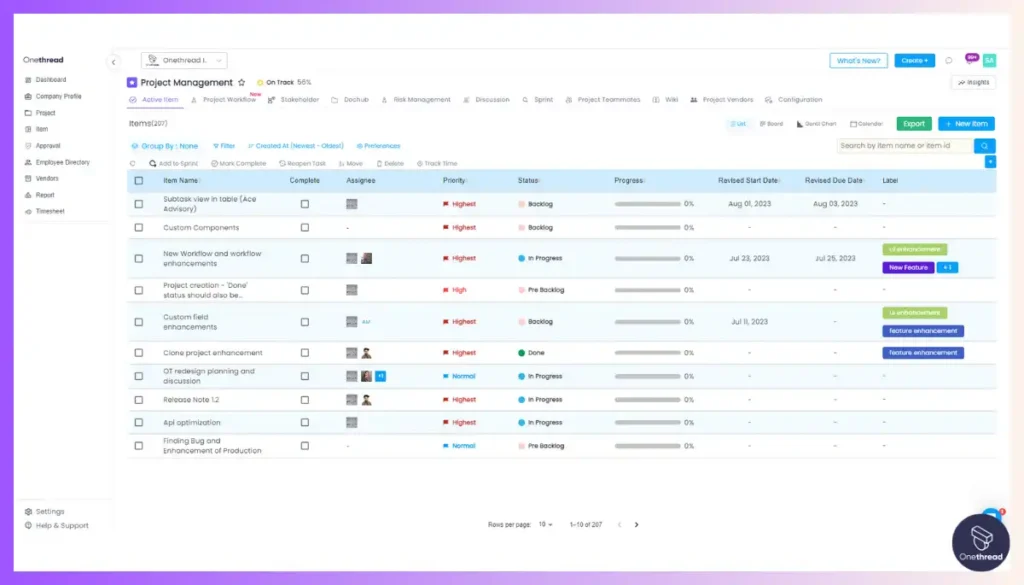Viewport: 1024px width, 585px height.
Task: Open Approval in the sidebar
Action: [x=42, y=146]
